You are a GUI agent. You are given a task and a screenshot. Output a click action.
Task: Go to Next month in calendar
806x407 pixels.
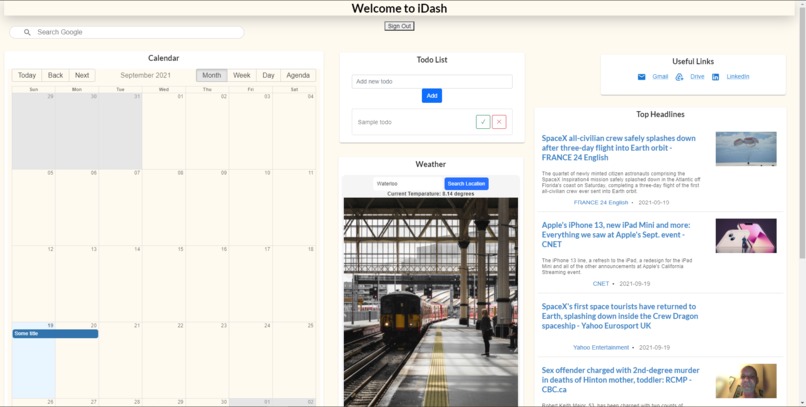coord(82,76)
